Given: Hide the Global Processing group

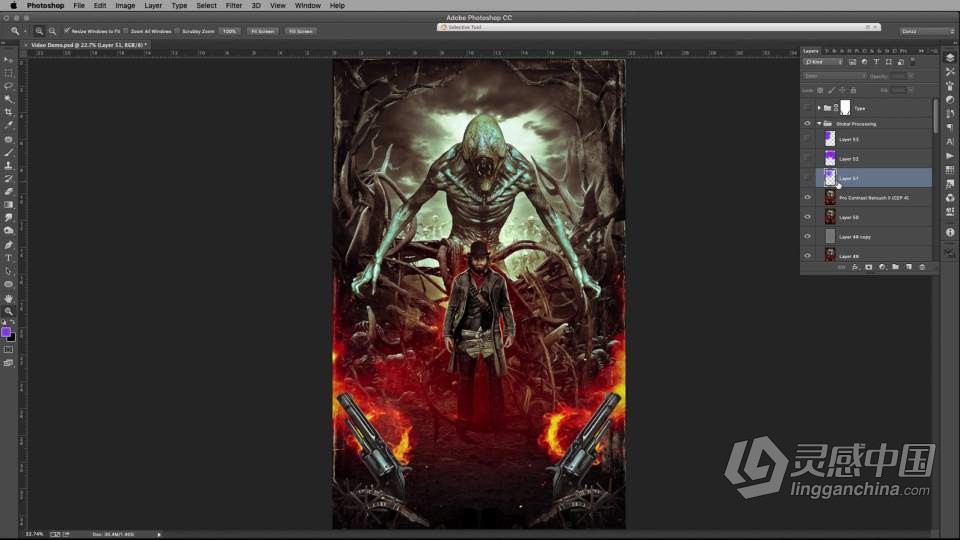Looking at the screenshot, I should [x=808, y=124].
